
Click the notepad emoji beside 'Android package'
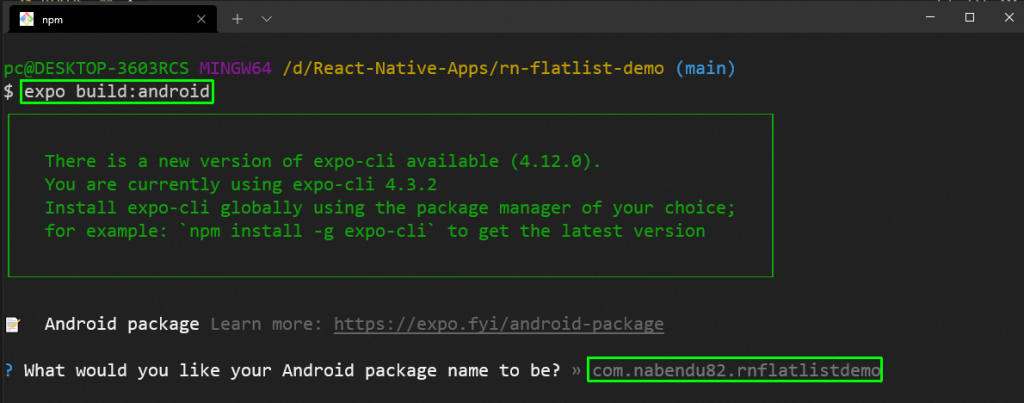13,324
